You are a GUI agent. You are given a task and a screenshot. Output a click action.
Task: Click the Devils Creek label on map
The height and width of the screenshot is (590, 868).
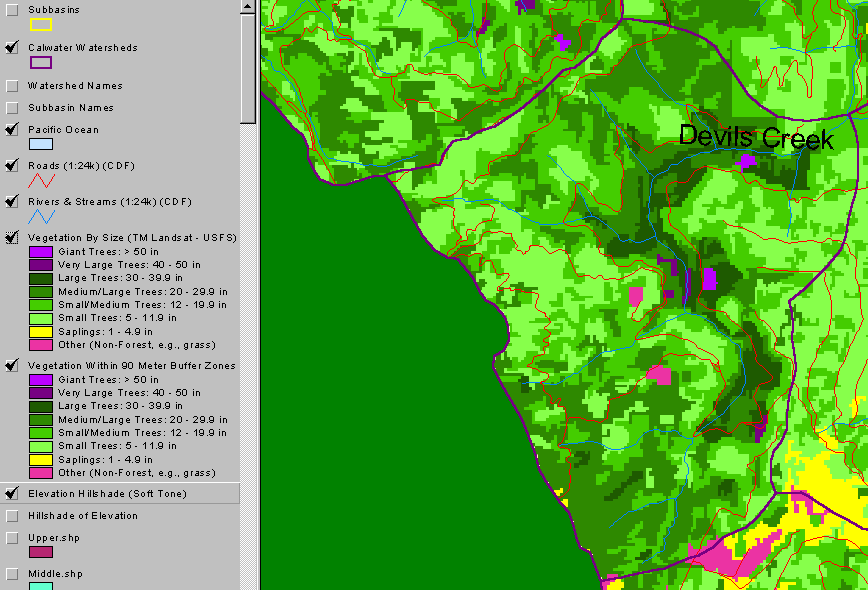point(756,137)
